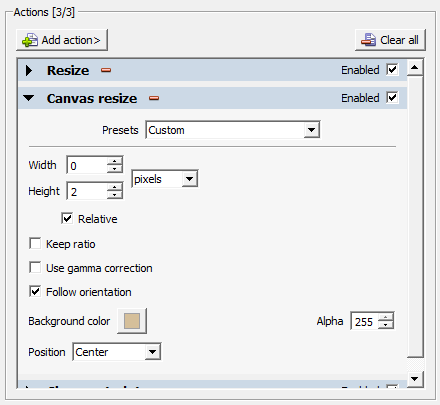Click the Add action button
The height and width of the screenshot is (405, 440).
(x=62, y=40)
